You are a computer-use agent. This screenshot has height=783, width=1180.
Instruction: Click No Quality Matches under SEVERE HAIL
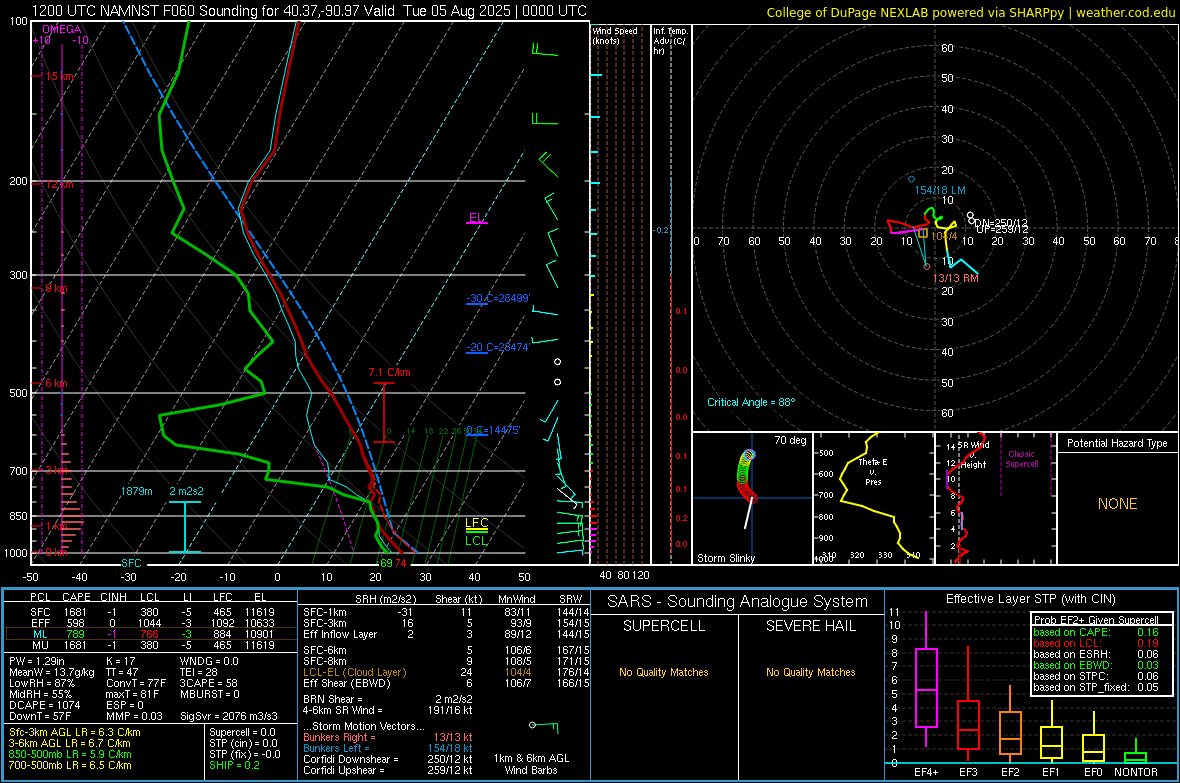[x=810, y=672]
